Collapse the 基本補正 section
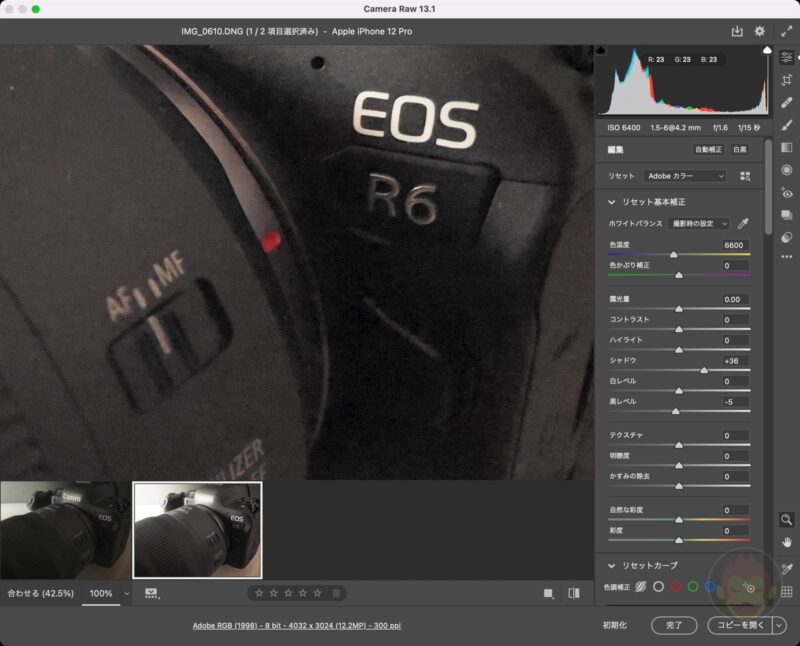The height and width of the screenshot is (646, 800). pyautogui.click(x=611, y=202)
